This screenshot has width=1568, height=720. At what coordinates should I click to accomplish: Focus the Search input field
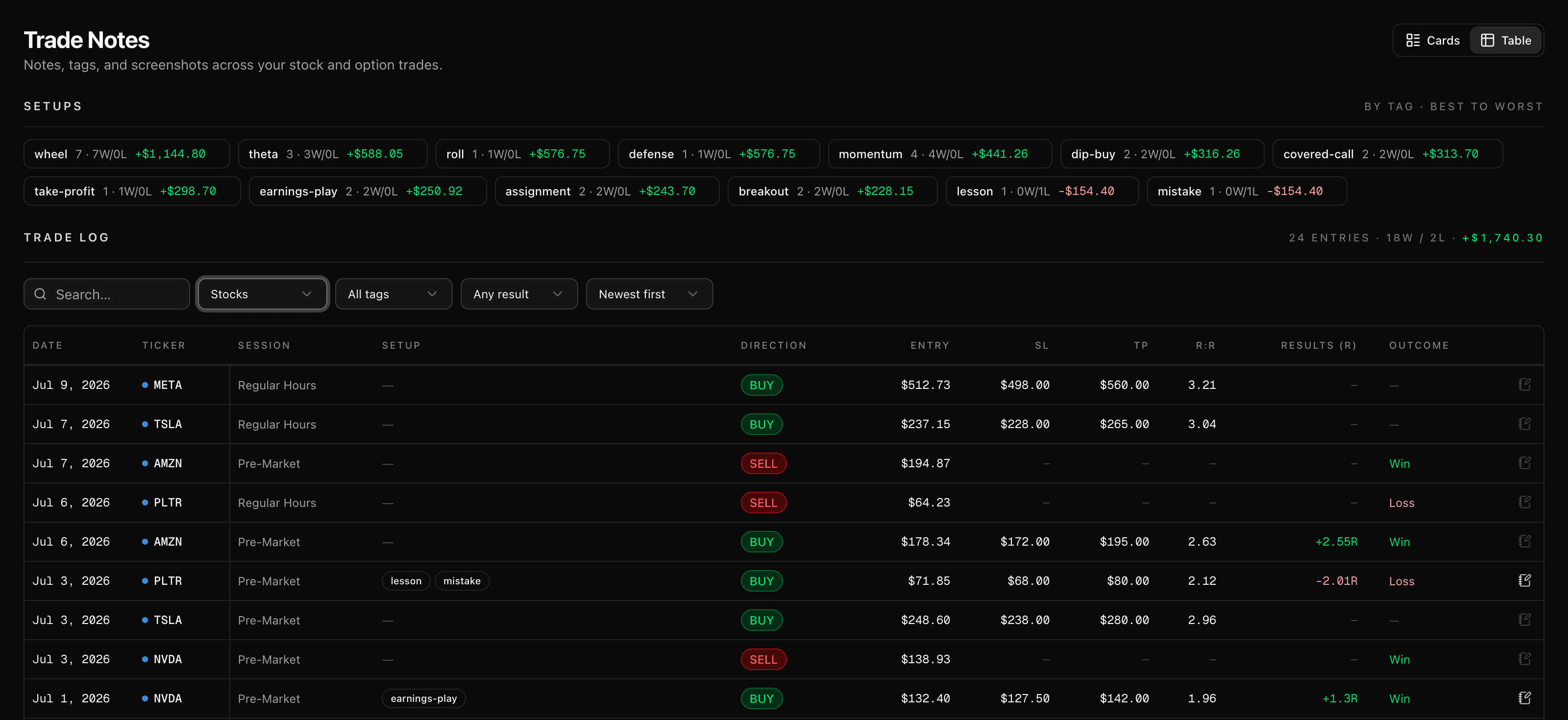(x=106, y=294)
